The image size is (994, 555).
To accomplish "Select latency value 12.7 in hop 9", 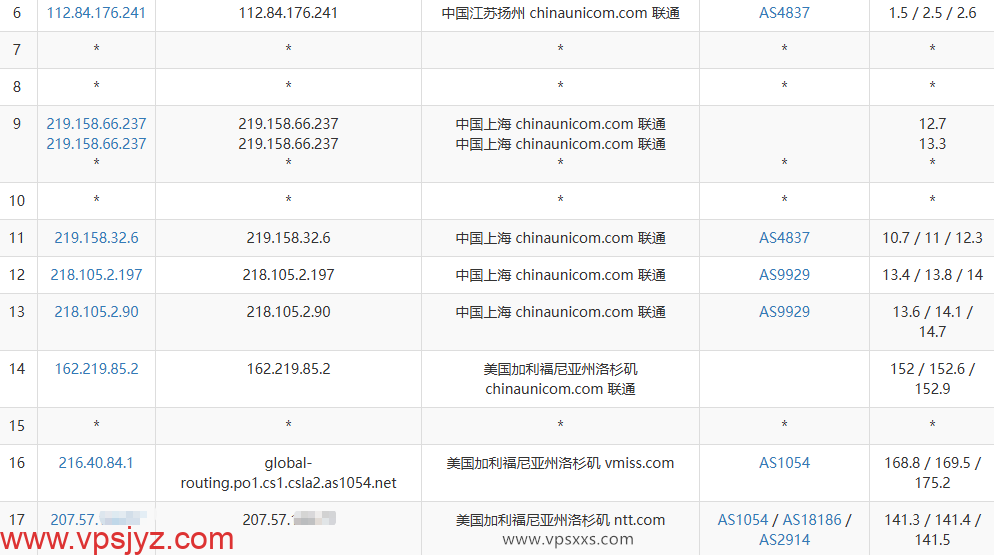I will point(932,124).
